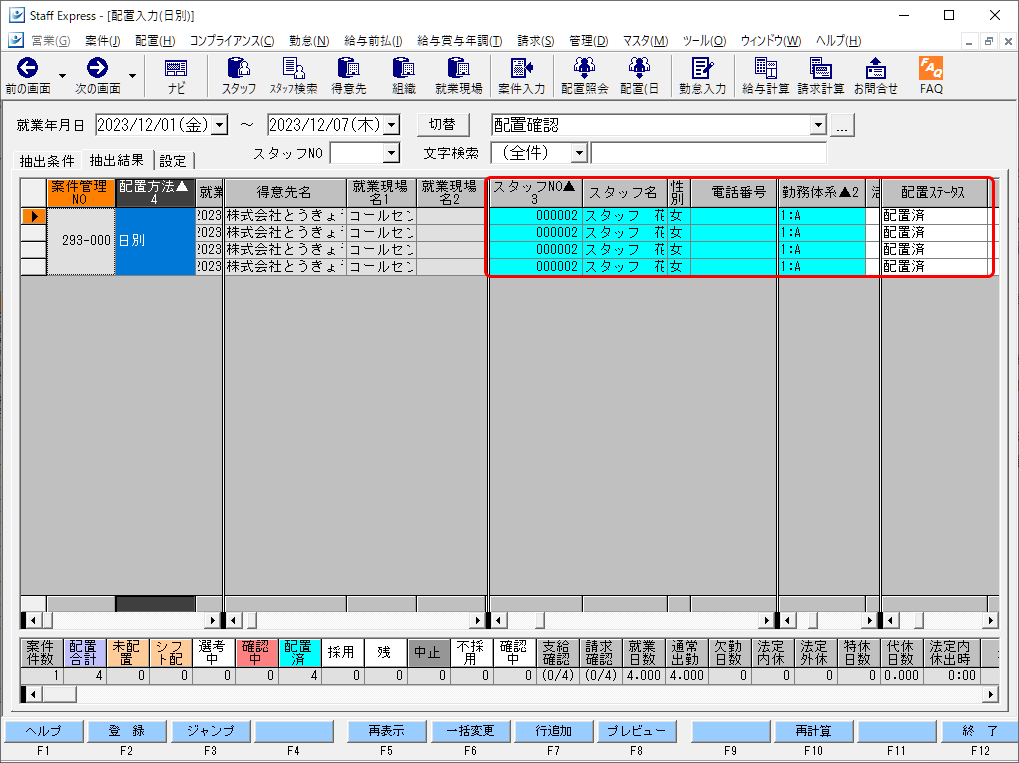Click the 終了 F12 button
This screenshot has width=1019, height=763.
980,731
